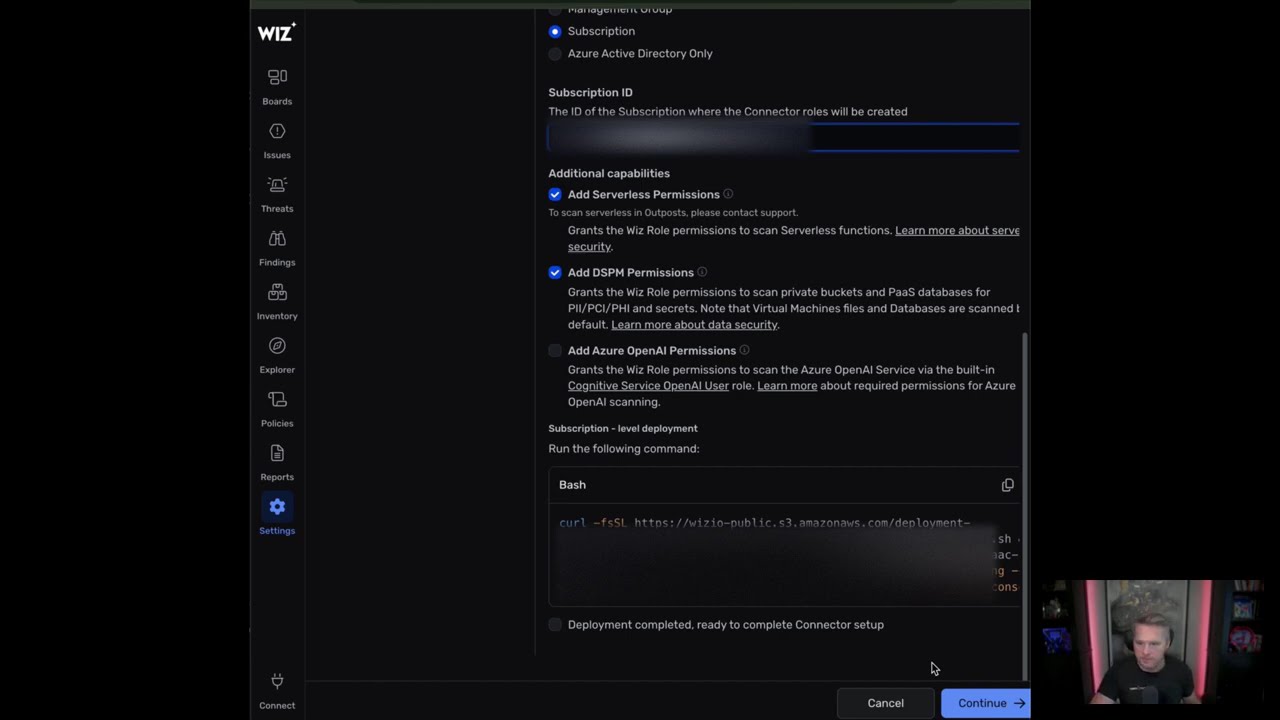
Task: Uncheck Add DSPM Permissions
Action: tap(555, 272)
